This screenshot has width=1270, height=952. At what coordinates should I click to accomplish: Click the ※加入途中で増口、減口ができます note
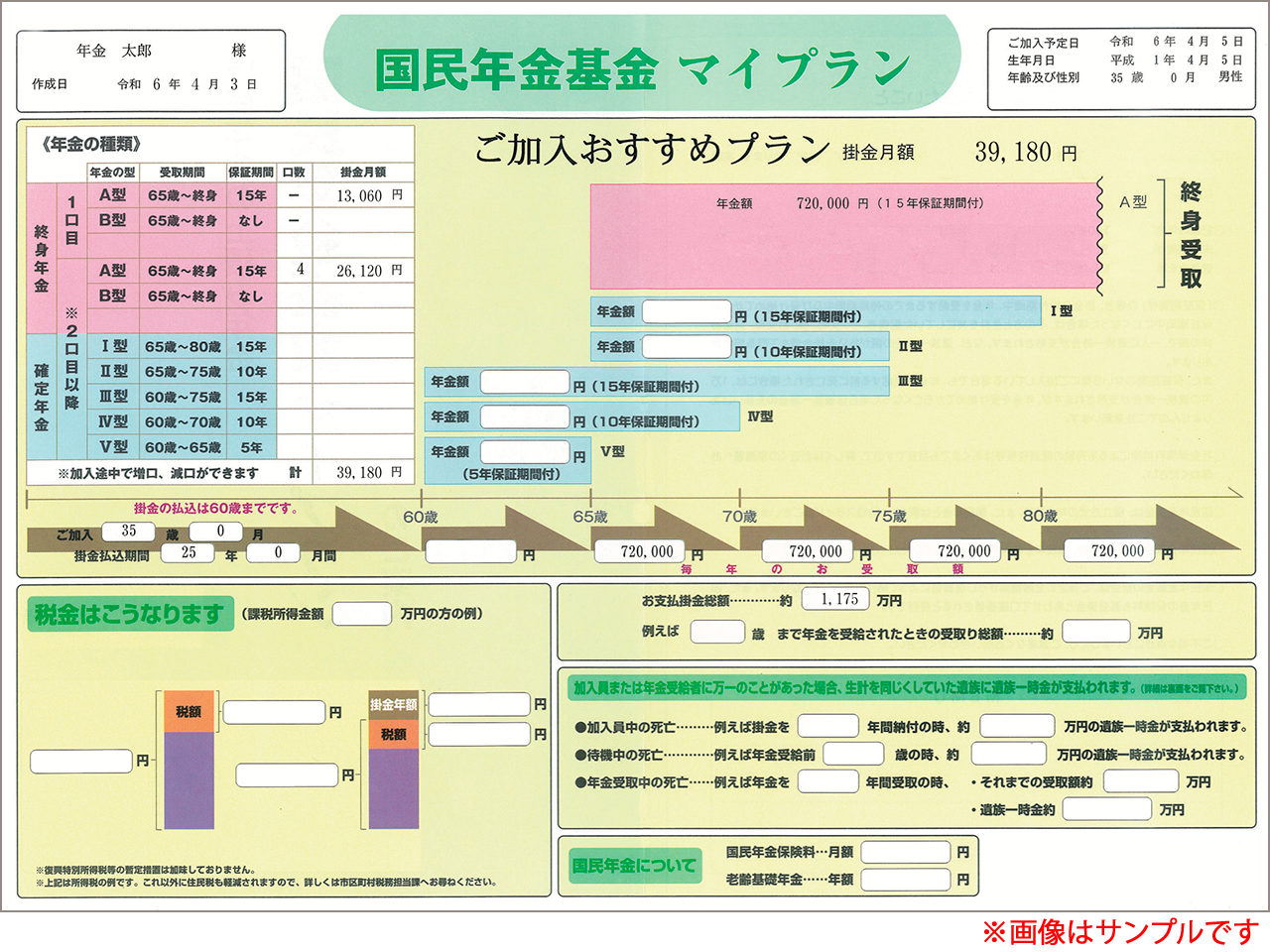[158, 473]
